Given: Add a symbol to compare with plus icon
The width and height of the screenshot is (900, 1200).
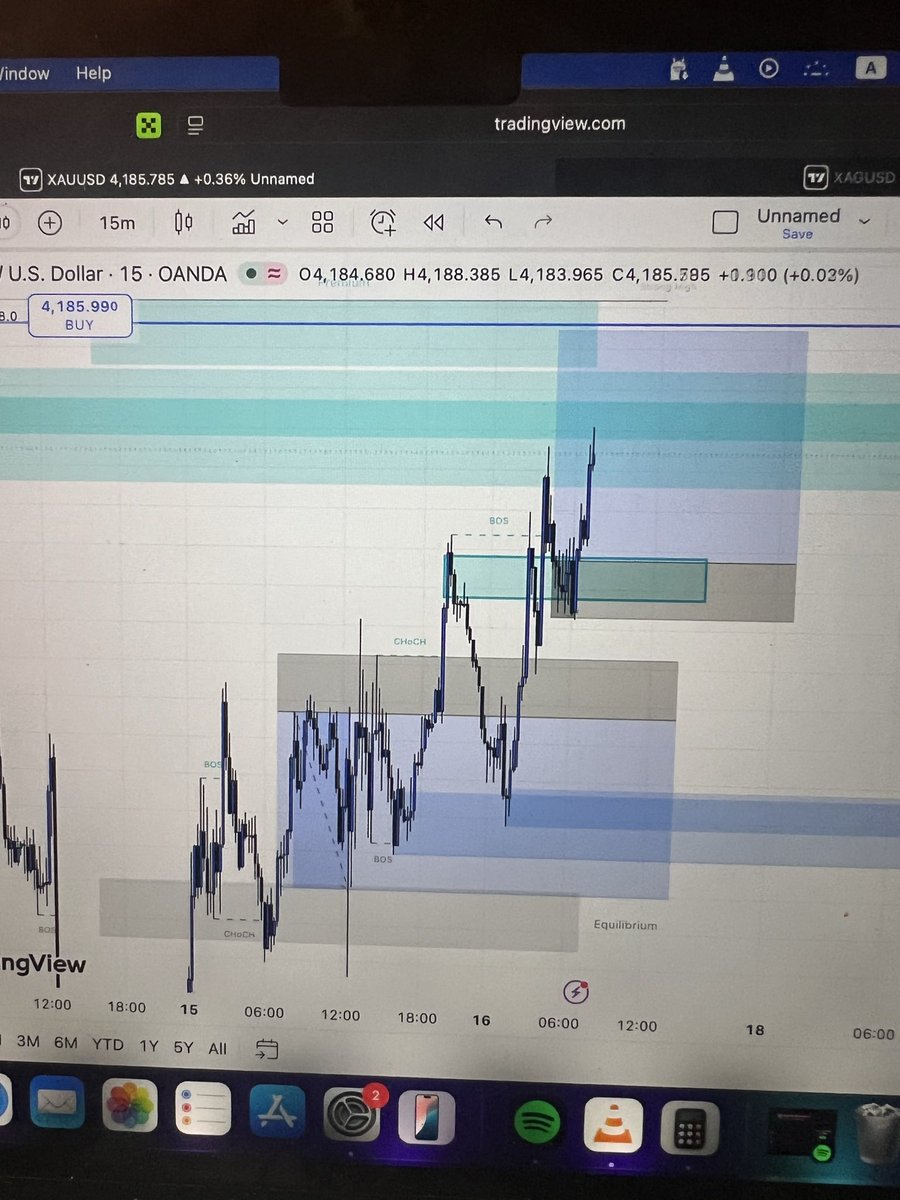Looking at the screenshot, I should pyautogui.click(x=48, y=222).
